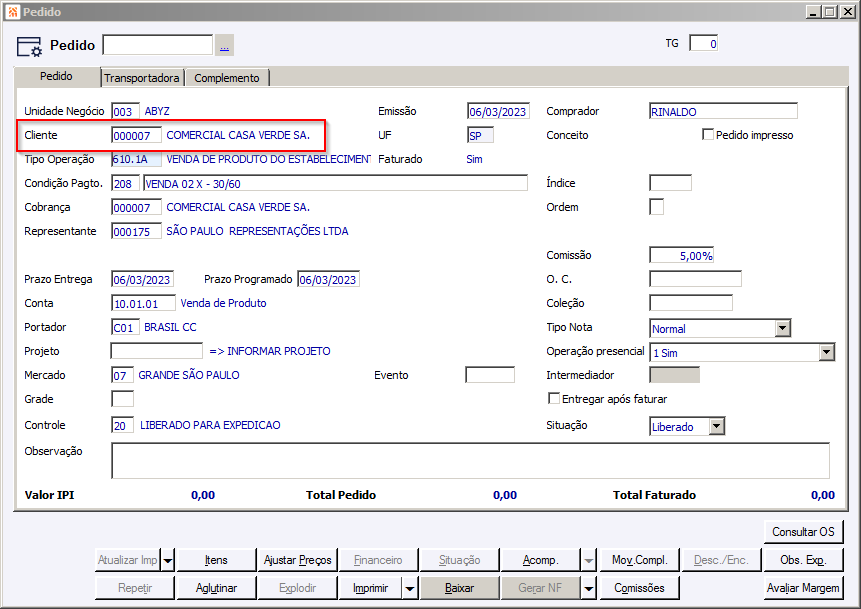Open order lookup with the ellipsis button

click(x=224, y=45)
